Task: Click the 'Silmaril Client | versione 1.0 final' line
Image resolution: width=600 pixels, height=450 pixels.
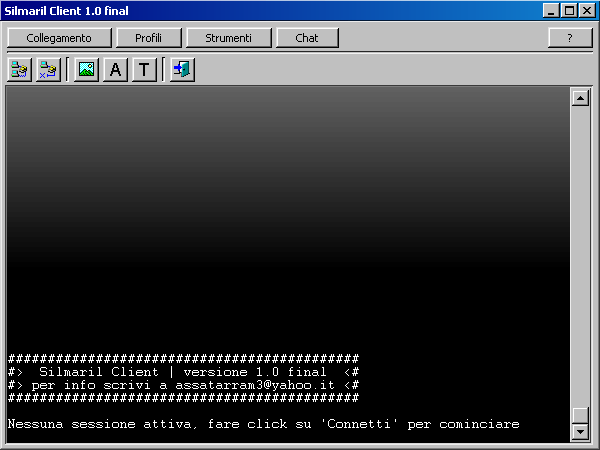Action: click(x=183, y=372)
